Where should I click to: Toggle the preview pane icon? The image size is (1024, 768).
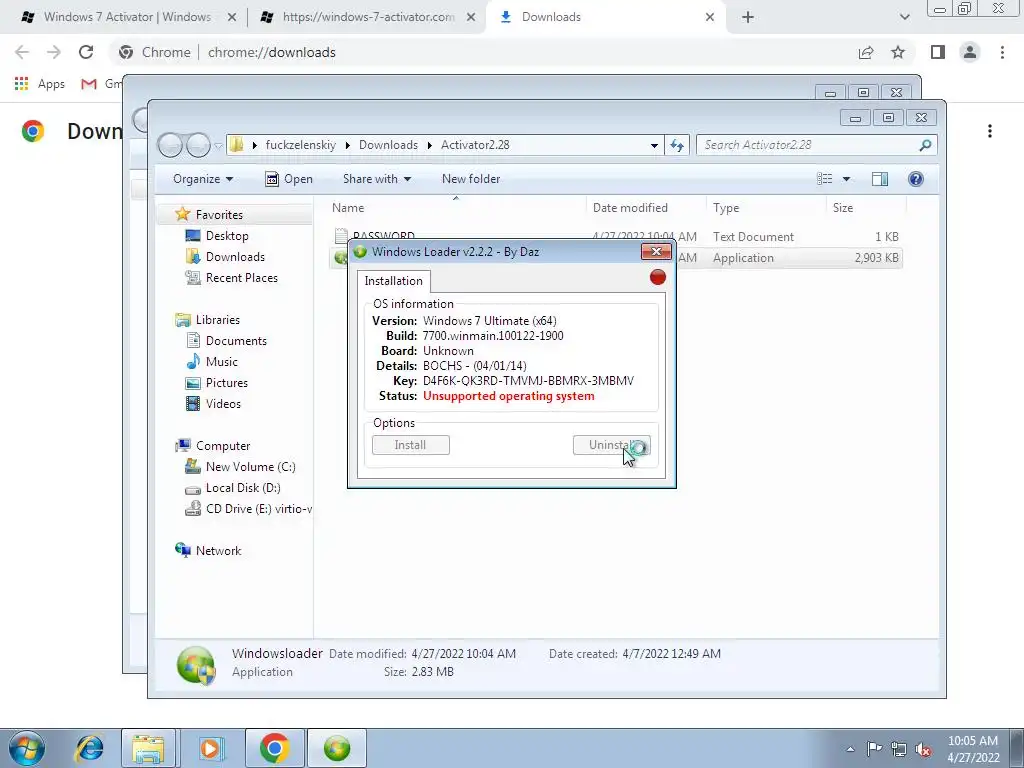coord(880,179)
